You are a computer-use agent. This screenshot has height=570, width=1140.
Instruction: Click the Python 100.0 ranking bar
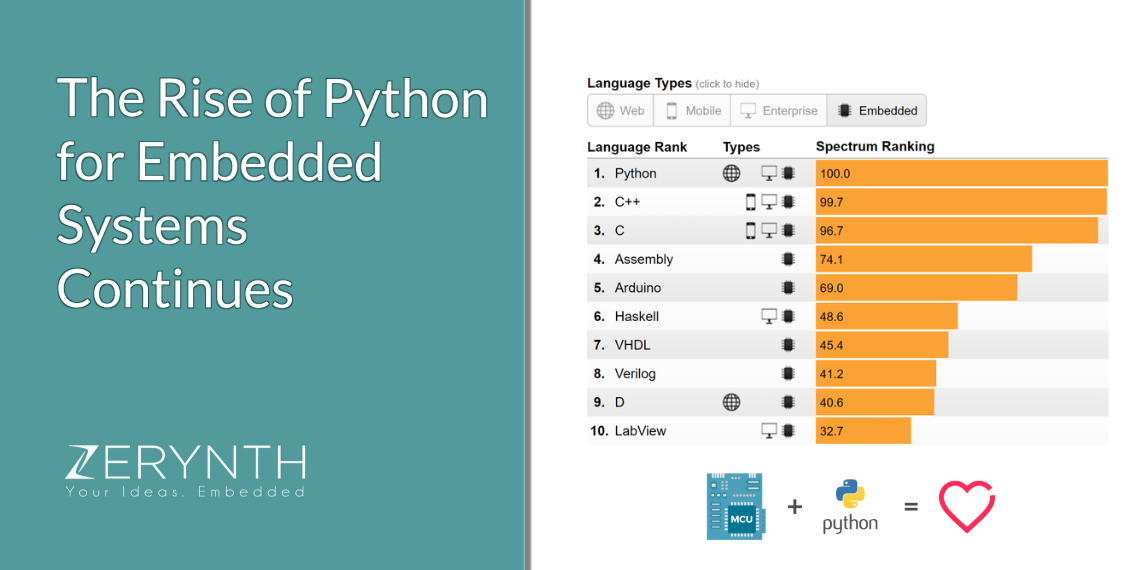962,174
